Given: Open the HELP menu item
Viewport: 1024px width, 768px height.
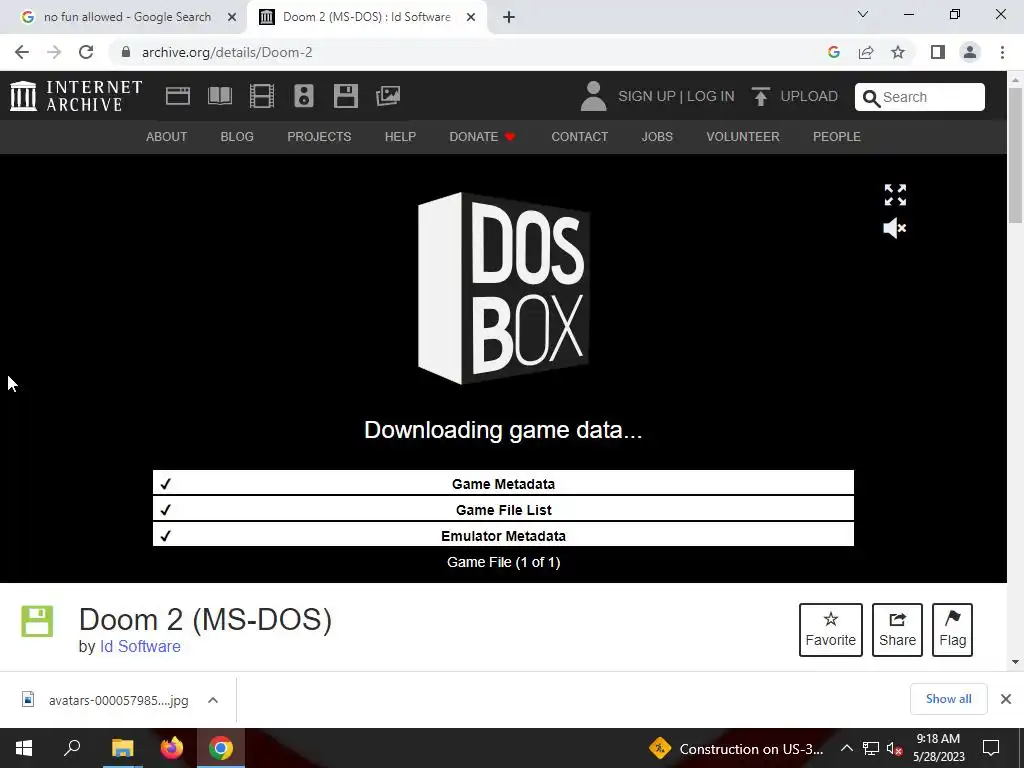Looking at the screenshot, I should coord(400,136).
